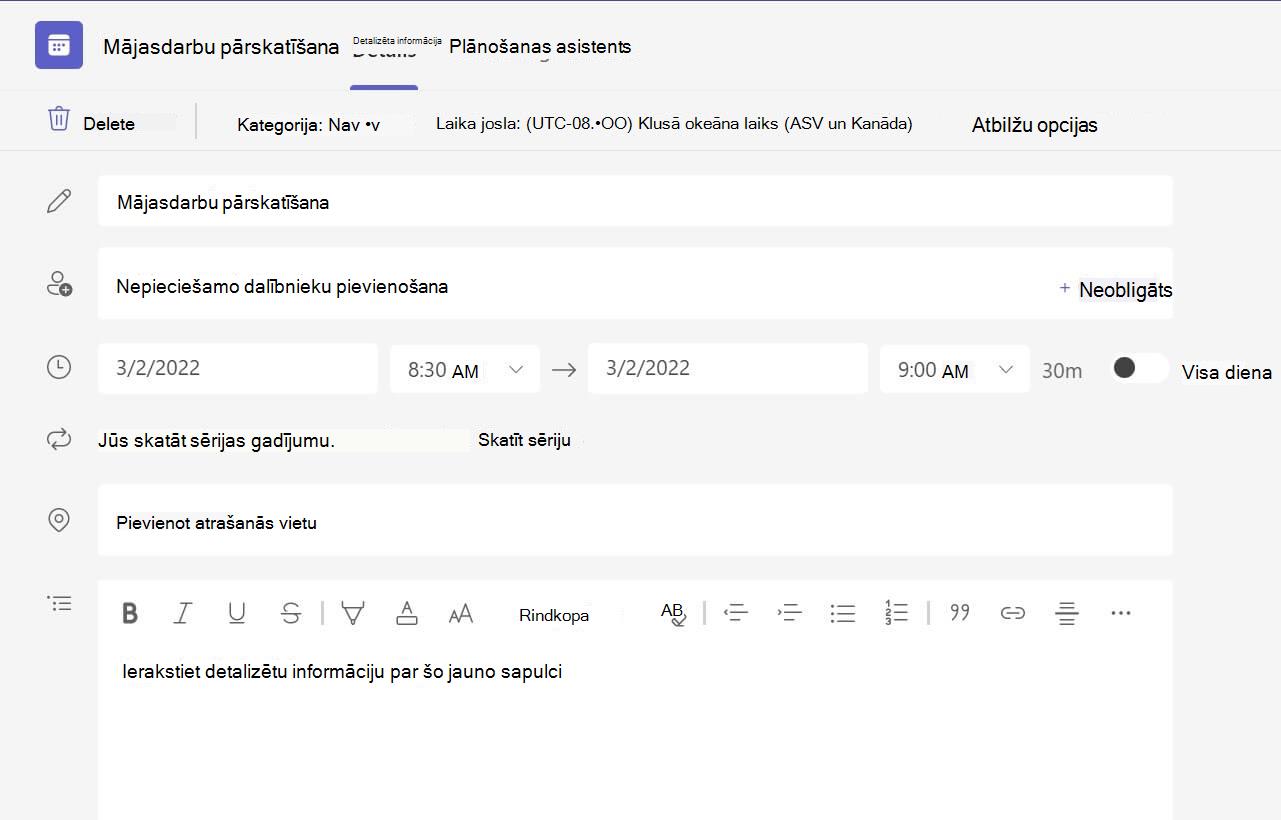
Task: Click the Skatīt sēriju link
Action: click(524, 440)
